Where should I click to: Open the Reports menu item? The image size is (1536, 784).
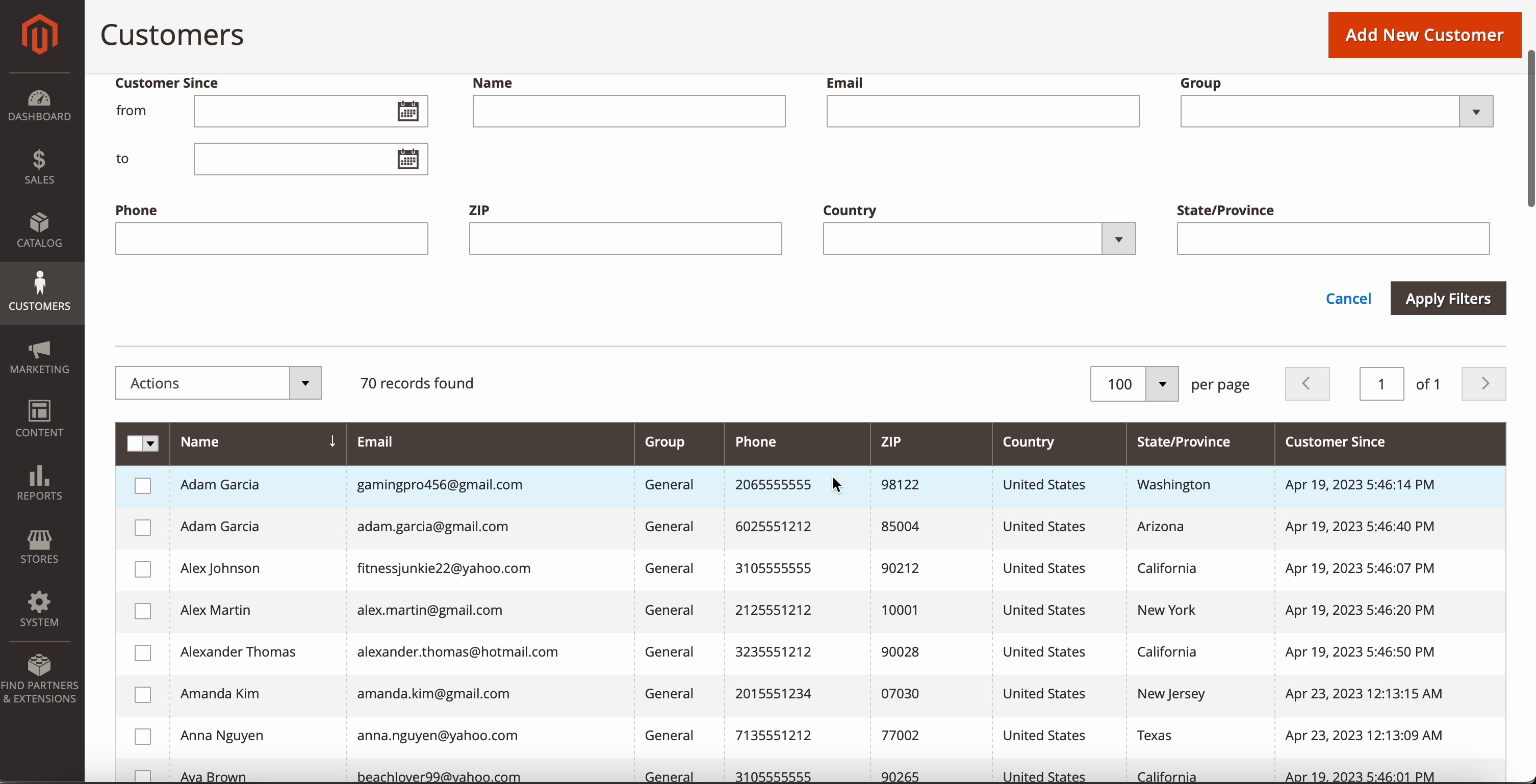(39, 483)
